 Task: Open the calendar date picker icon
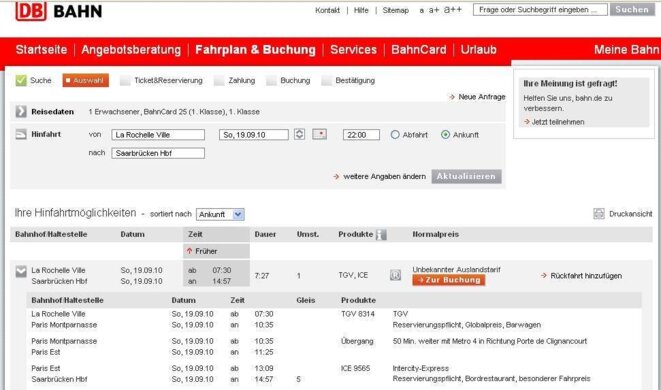coord(319,134)
